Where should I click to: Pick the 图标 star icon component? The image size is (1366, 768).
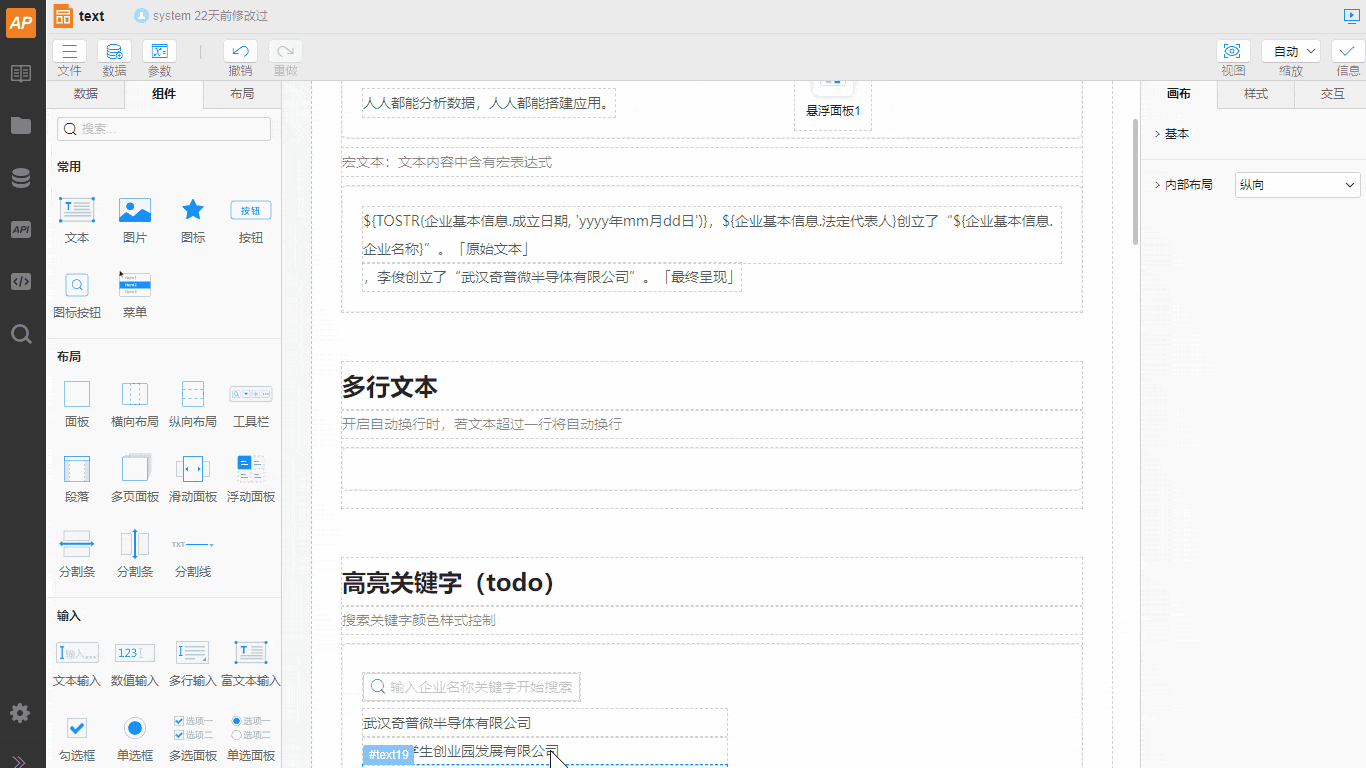(193, 211)
